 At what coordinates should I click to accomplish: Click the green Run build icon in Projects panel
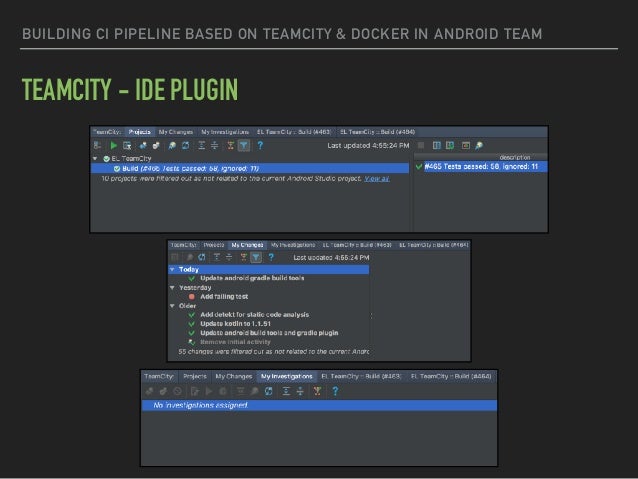tap(114, 145)
